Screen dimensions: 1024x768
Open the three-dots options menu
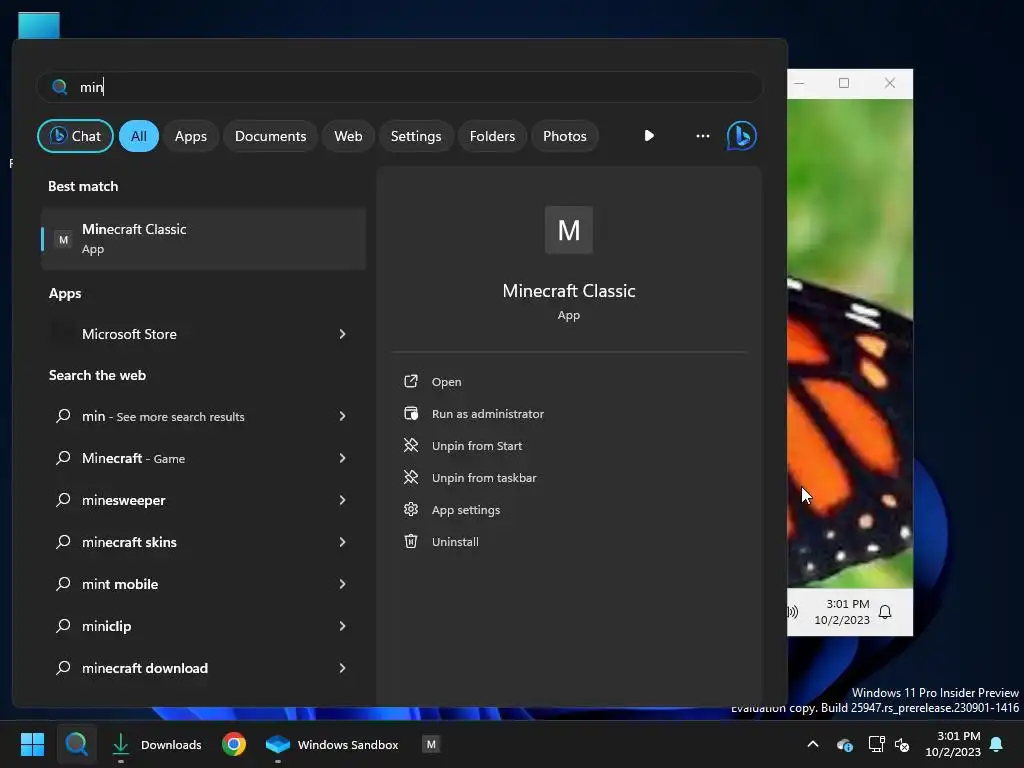[x=703, y=136]
